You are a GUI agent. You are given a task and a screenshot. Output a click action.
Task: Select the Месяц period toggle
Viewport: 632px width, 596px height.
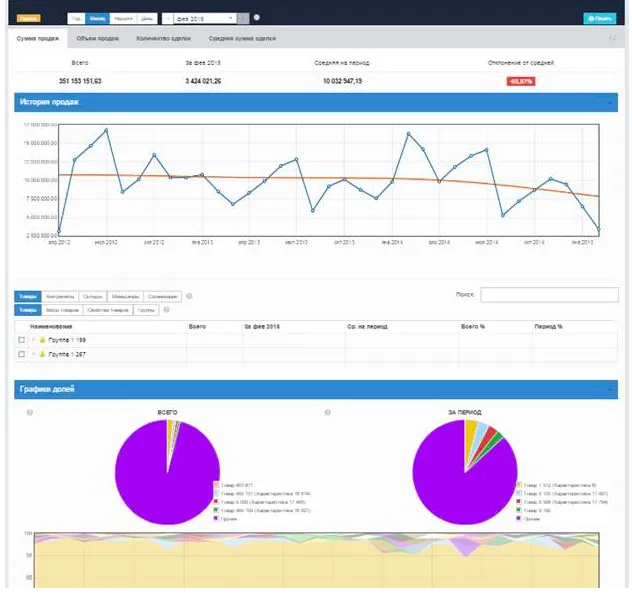tap(98, 18)
